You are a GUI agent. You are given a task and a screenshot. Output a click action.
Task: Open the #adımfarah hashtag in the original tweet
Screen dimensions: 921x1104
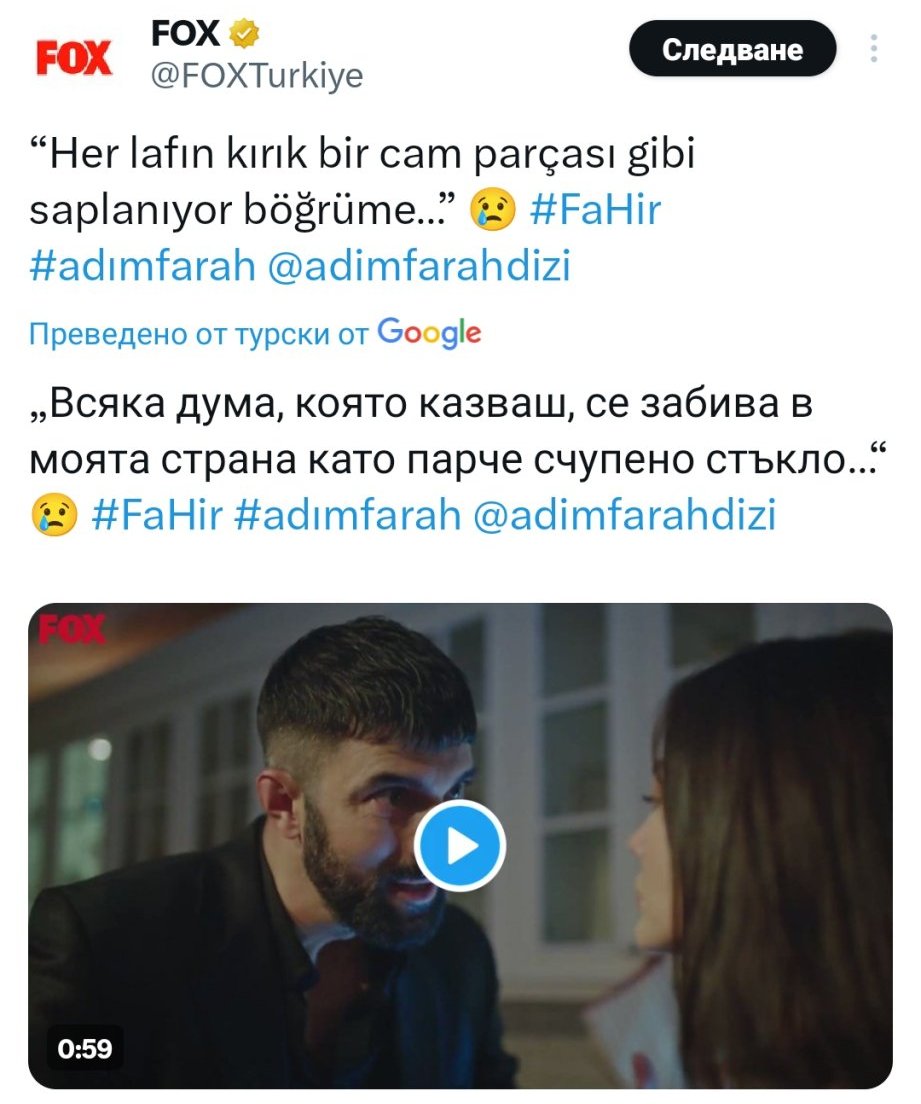click(142, 265)
